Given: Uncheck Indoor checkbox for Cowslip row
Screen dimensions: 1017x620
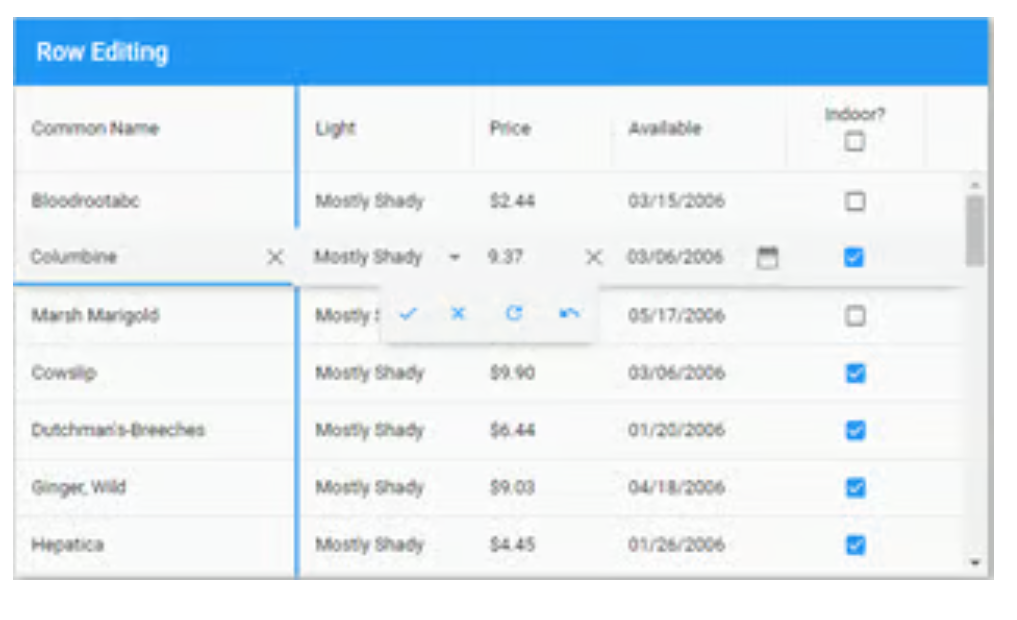Looking at the screenshot, I should (854, 373).
